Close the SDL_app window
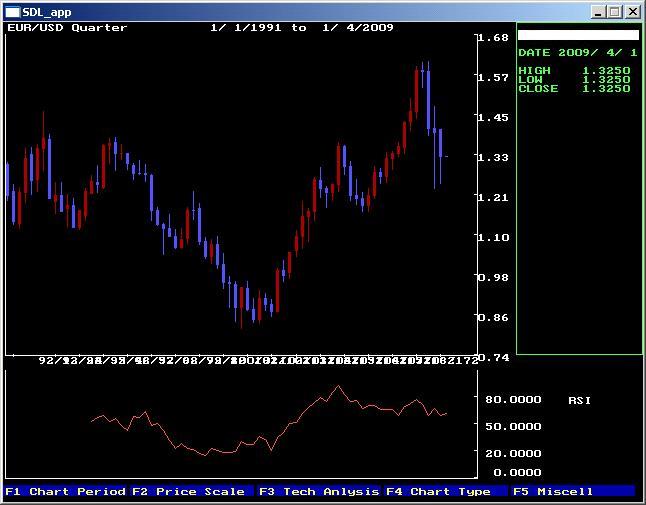This screenshot has width=646, height=505. pos(632,12)
